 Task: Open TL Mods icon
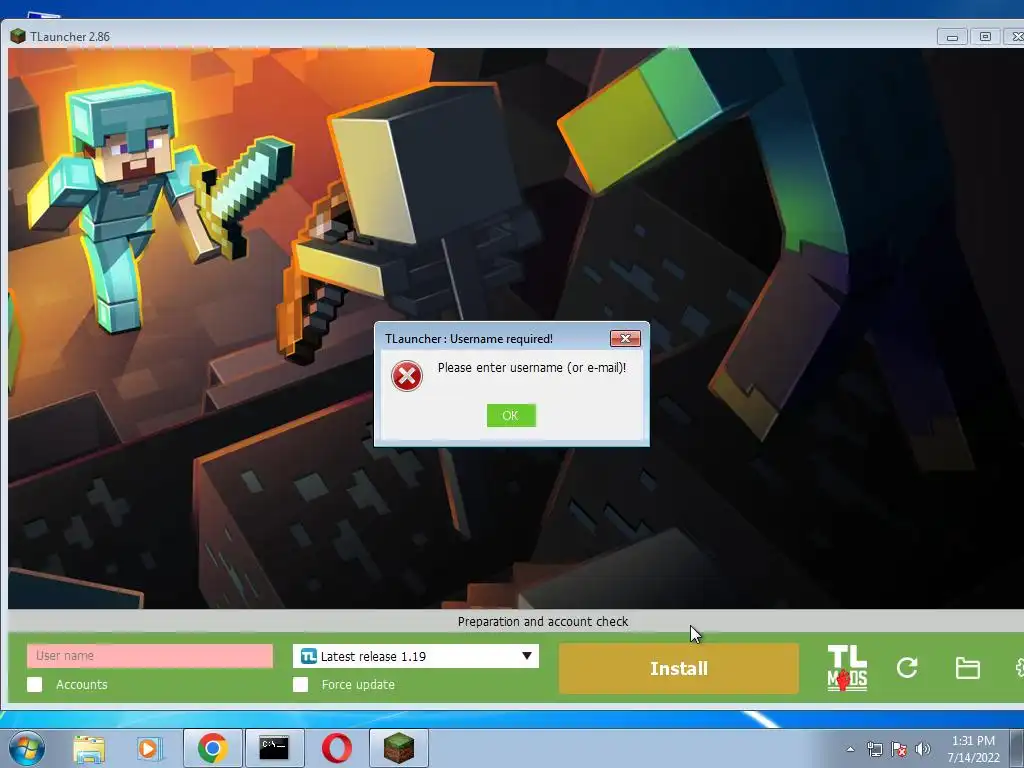pyautogui.click(x=847, y=668)
